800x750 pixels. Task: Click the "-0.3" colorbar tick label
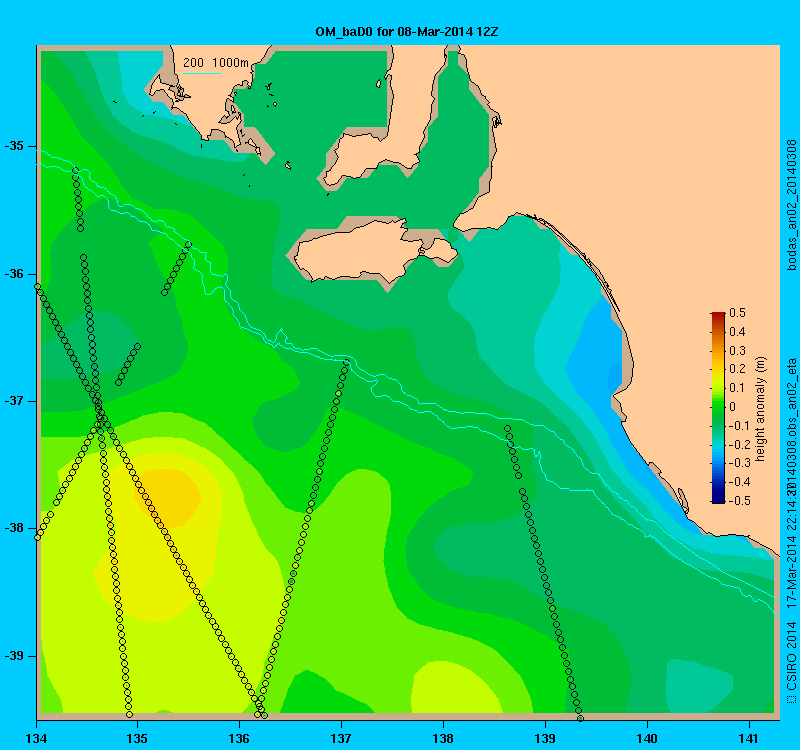click(739, 463)
